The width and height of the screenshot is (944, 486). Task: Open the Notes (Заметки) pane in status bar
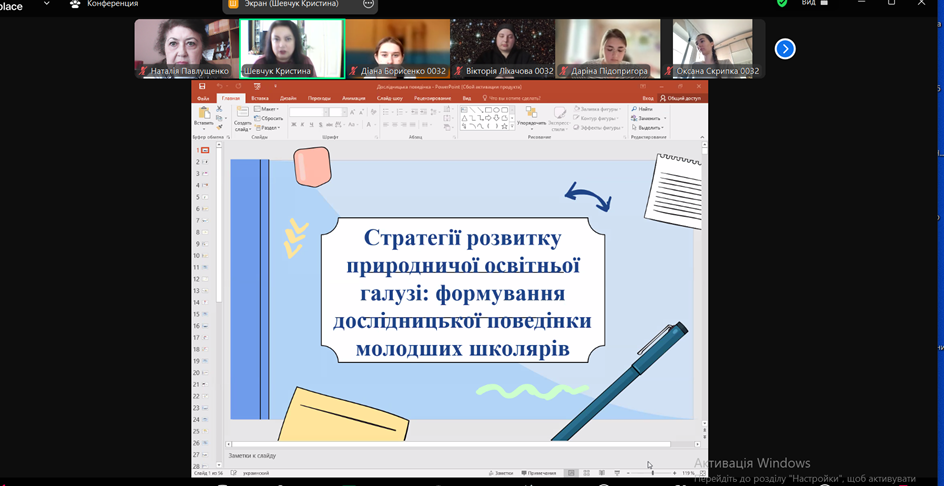tap(501, 473)
